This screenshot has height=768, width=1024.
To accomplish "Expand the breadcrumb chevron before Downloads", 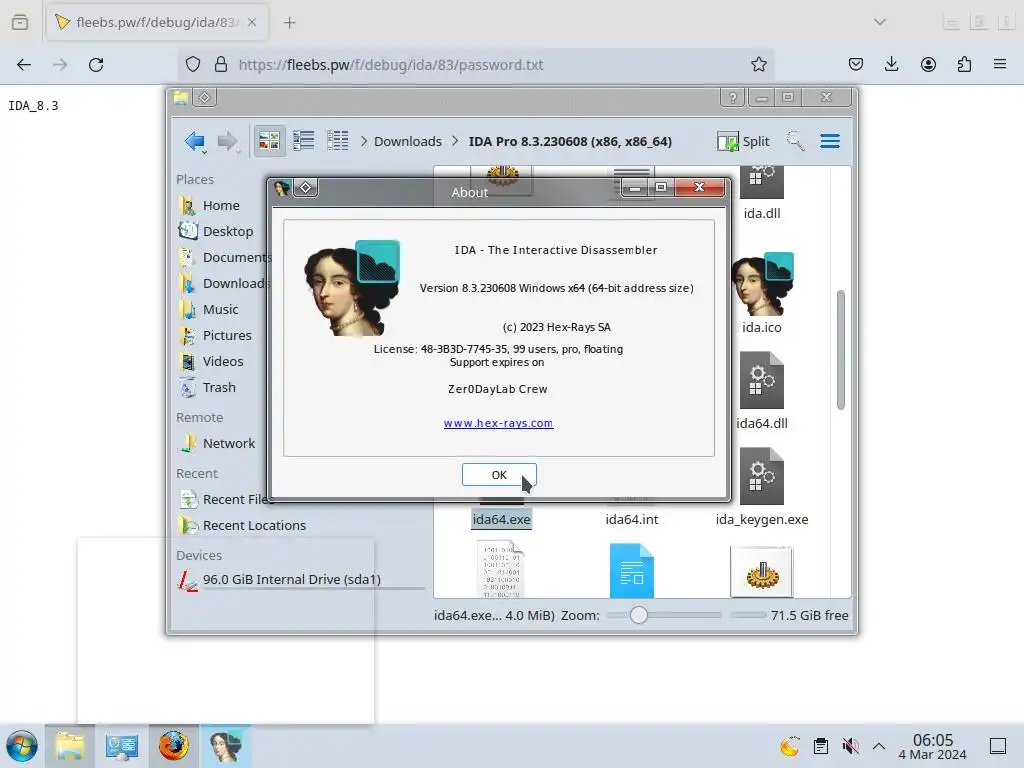I will click(x=364, y=142).
